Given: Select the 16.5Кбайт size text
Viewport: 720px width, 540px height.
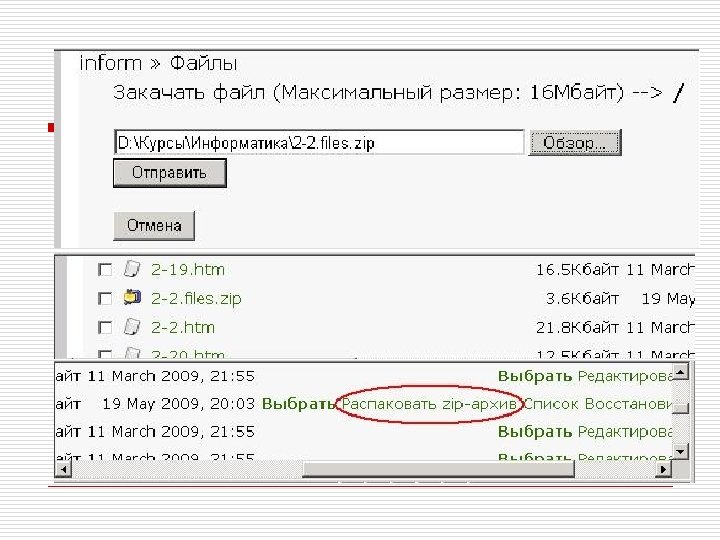Looking at the screenshot, I should (x=577, y=270).
